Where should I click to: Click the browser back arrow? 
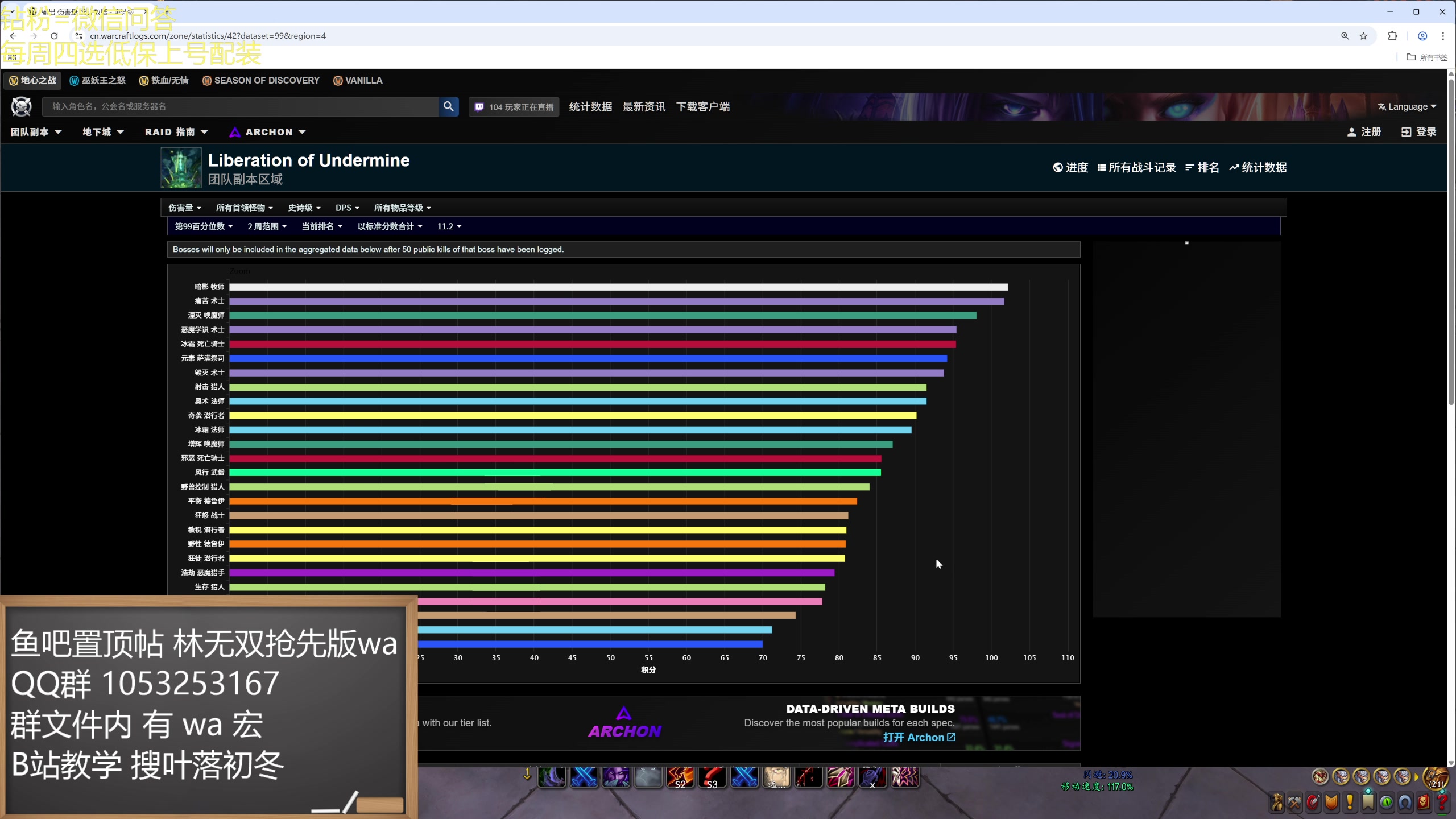pyautogui.click(x=13, y=36)
